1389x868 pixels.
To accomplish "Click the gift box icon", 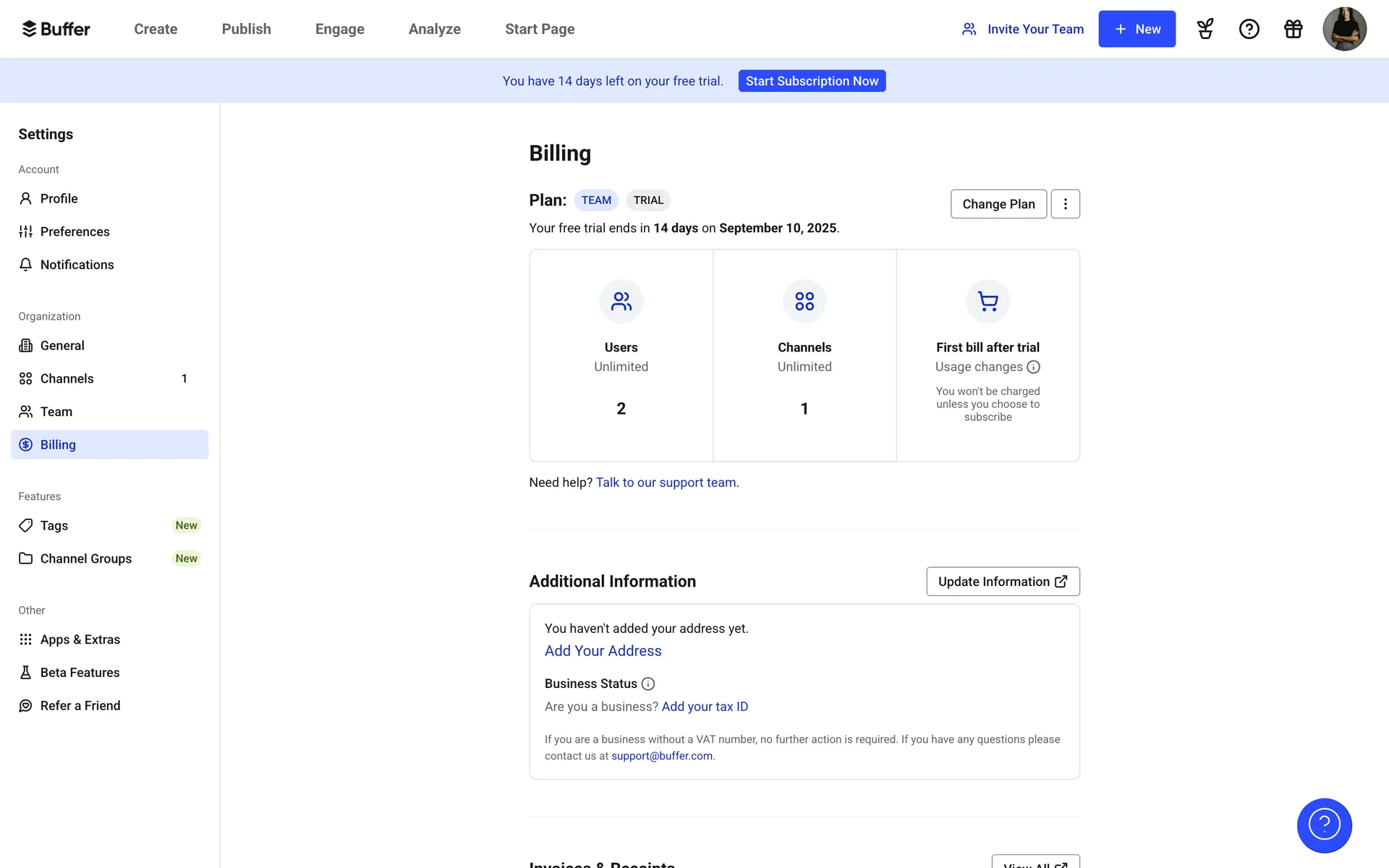I will click(x=1293, y=29).
